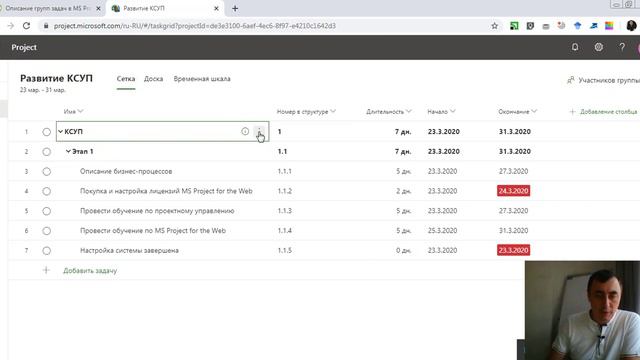This screenshot has width=640, height=360.
Task: Switch to Описание групп задач browser tab
Action: click(48, 9)
